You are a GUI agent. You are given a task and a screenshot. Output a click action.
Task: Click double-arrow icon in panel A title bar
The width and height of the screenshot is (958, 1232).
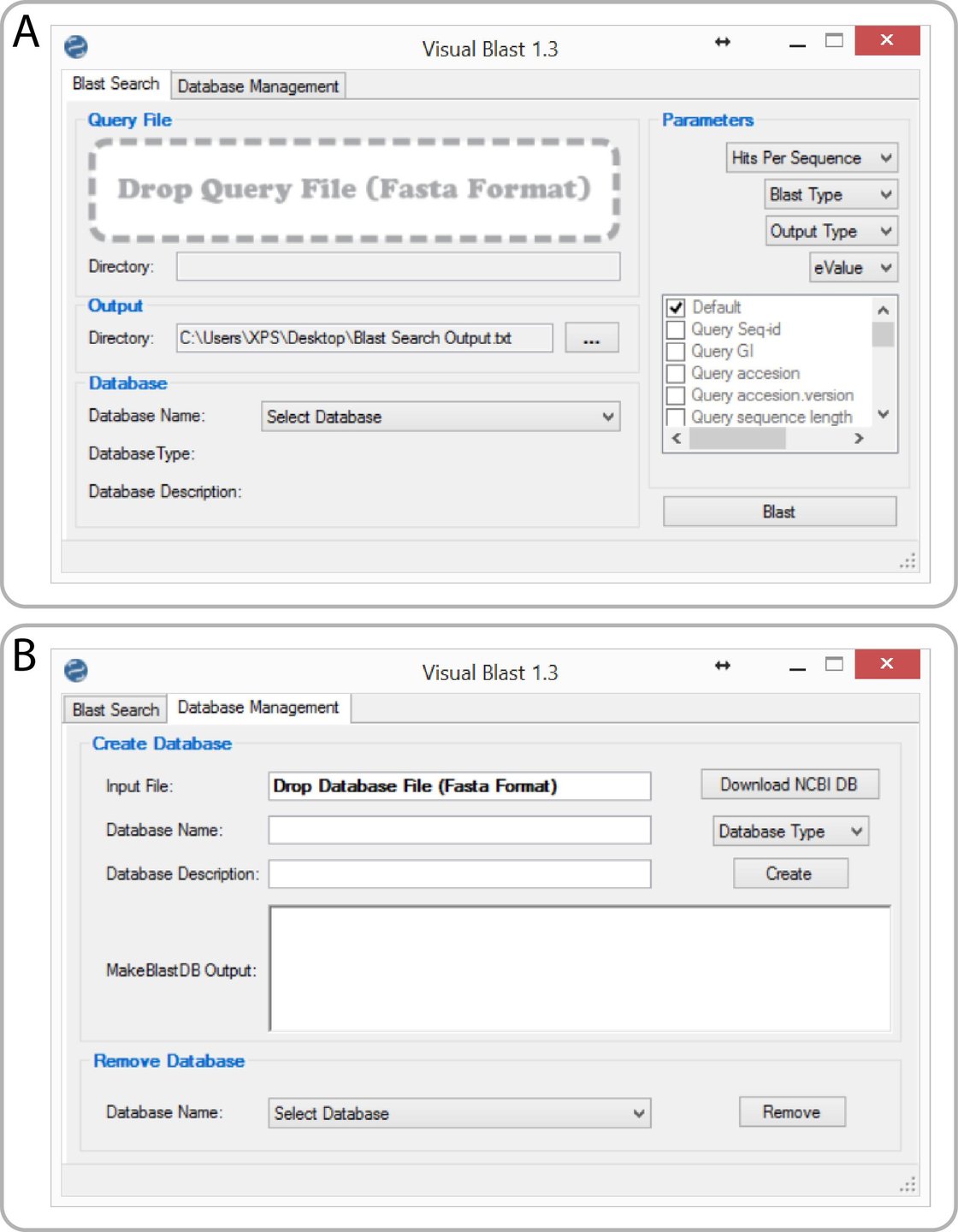(x=723, y=42)
